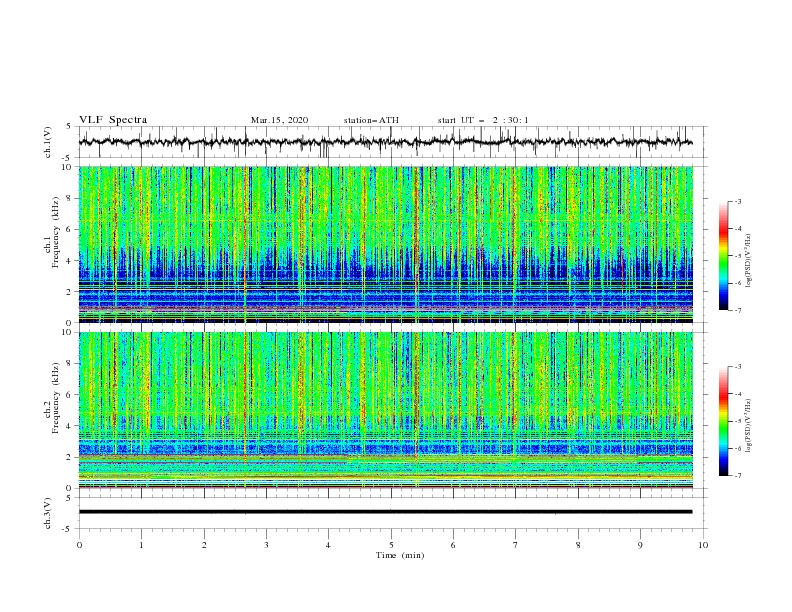Select the date 'Mar.15, 2020'

point(279,120)
